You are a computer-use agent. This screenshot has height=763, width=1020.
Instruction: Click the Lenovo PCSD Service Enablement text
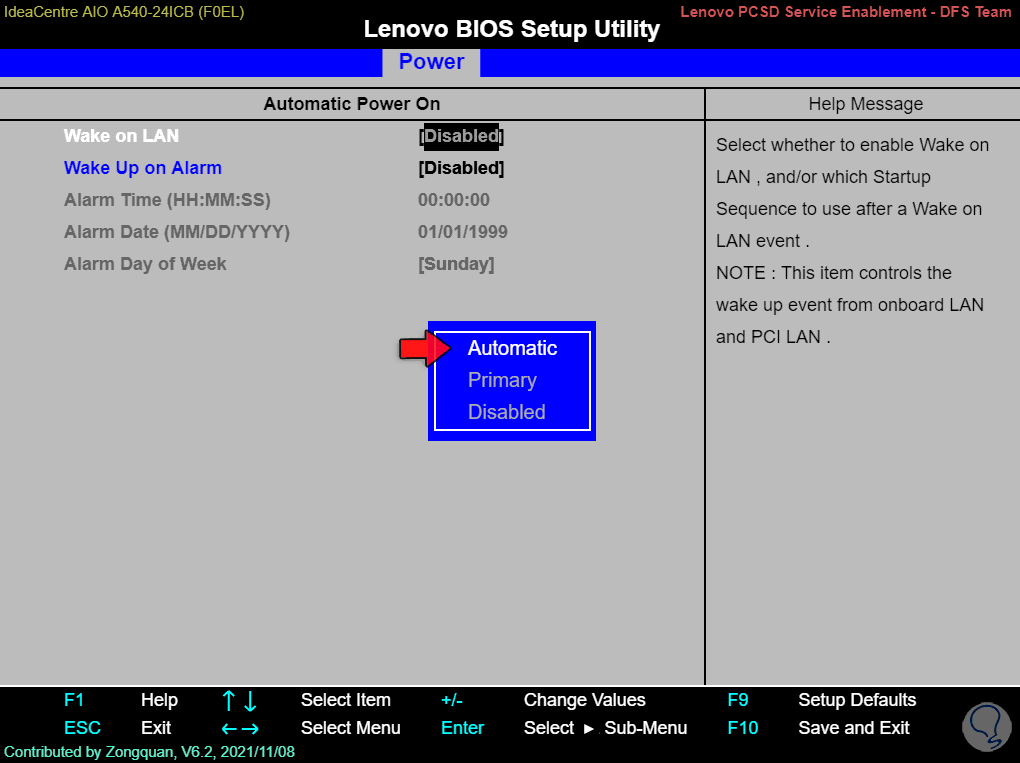845,12
